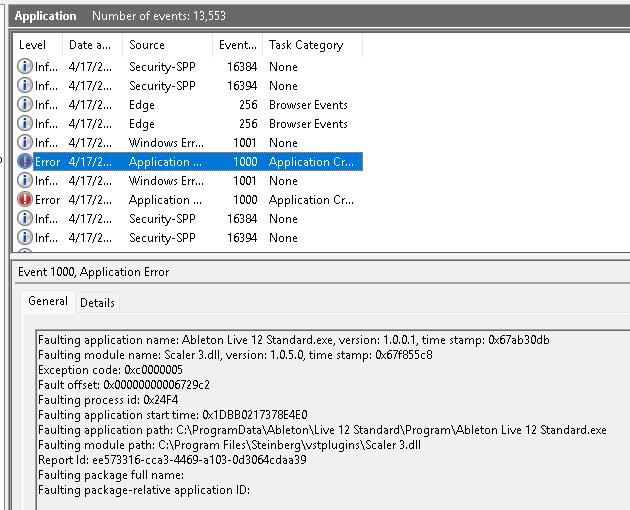Screen dimensions: 630x510
Task: Select 'Security-SPP' source in last 16384 row
Action: coord(162,219)
